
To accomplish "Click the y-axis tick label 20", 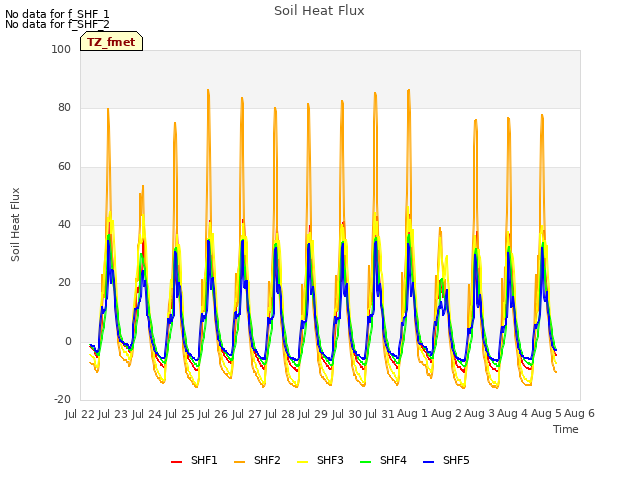I will [x=64, y=283].
